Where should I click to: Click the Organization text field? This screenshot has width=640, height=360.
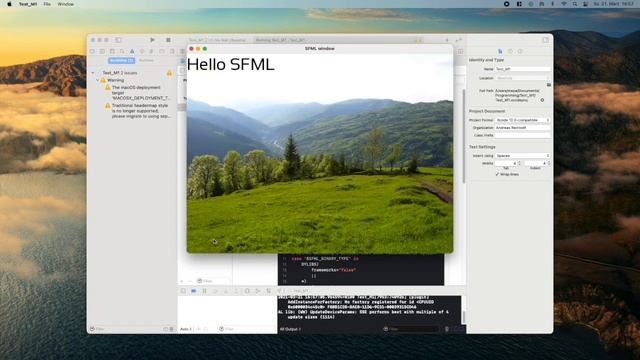522,128
